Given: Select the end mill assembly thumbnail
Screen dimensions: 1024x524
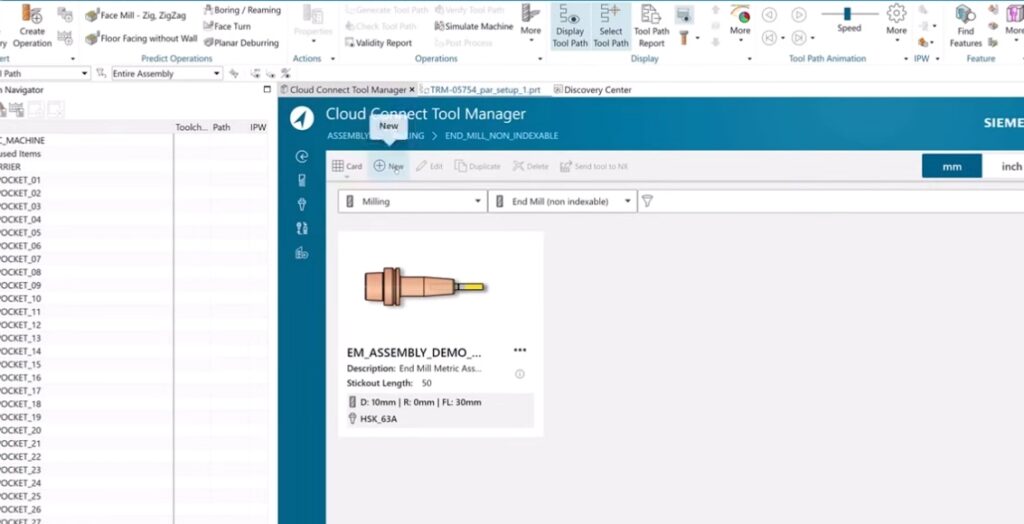Looking at the screenshot, I should (424, 287).
